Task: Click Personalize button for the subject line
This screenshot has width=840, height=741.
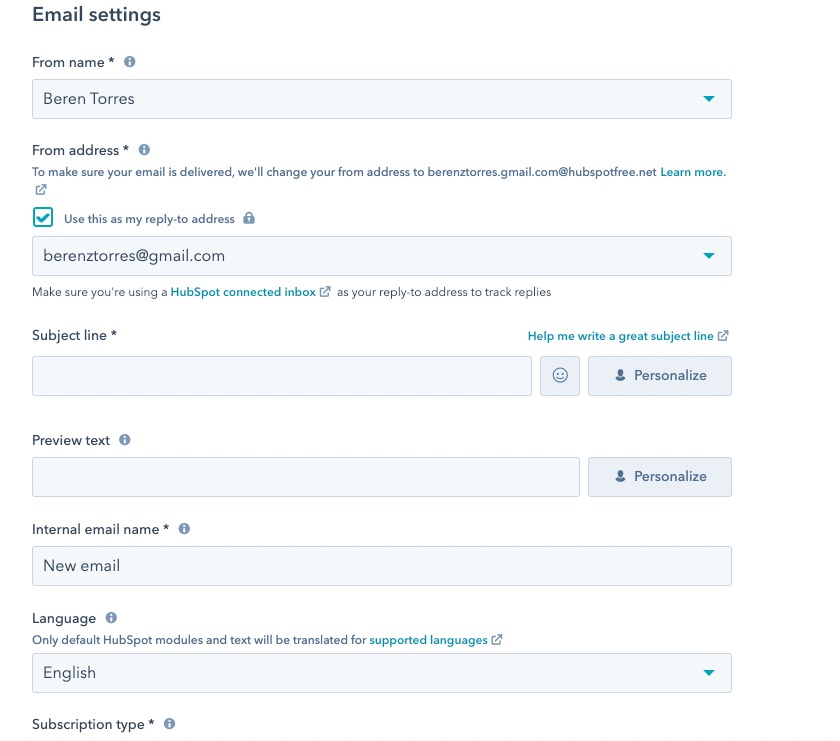Action: click(660, 376)
